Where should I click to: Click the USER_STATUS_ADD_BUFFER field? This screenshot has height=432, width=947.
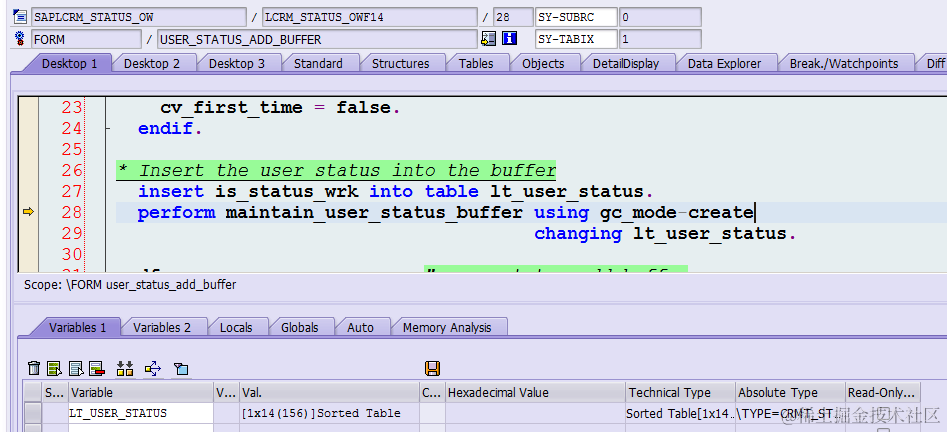click(317, 39)
